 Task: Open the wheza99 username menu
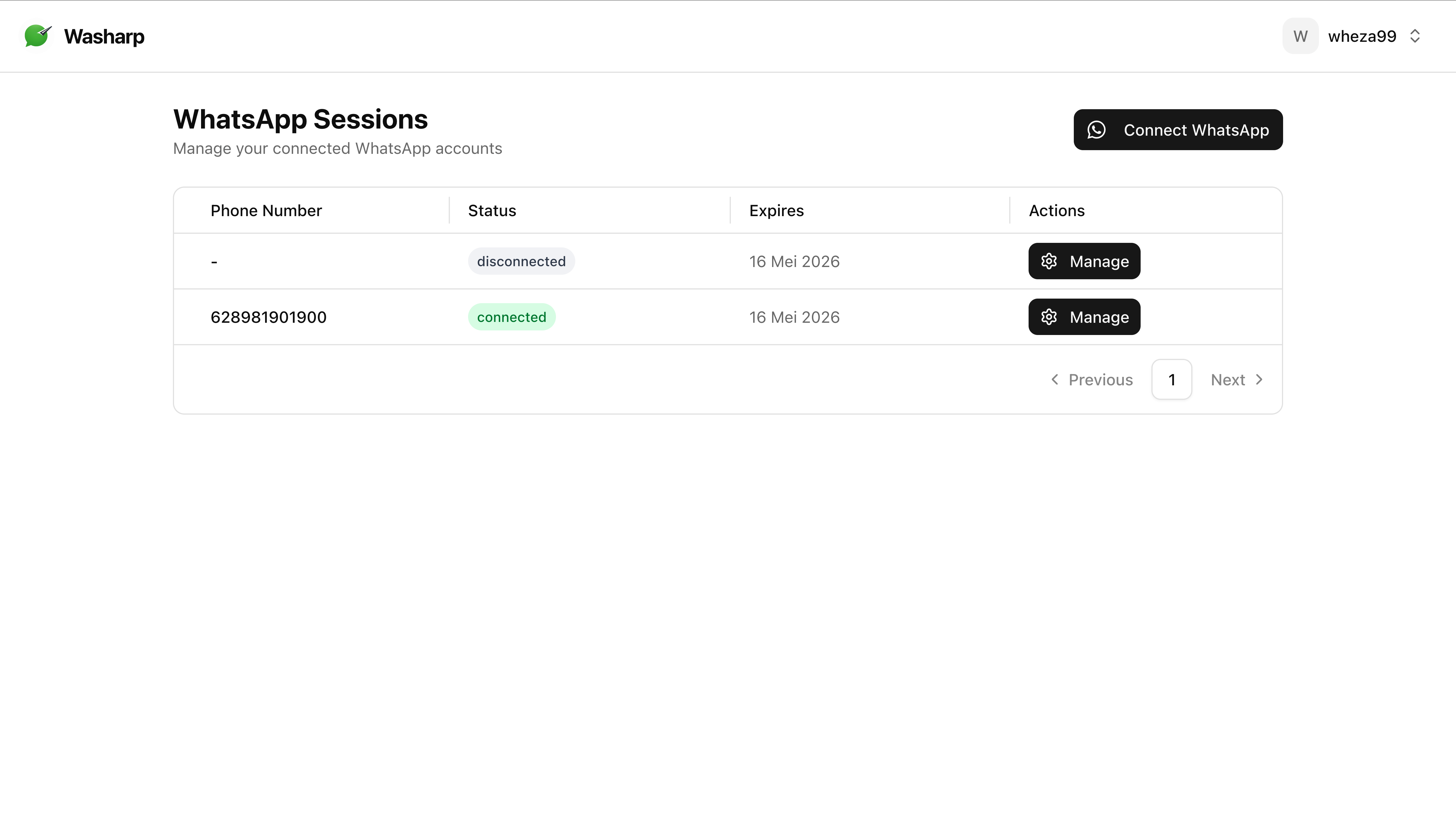(1362, 36)
